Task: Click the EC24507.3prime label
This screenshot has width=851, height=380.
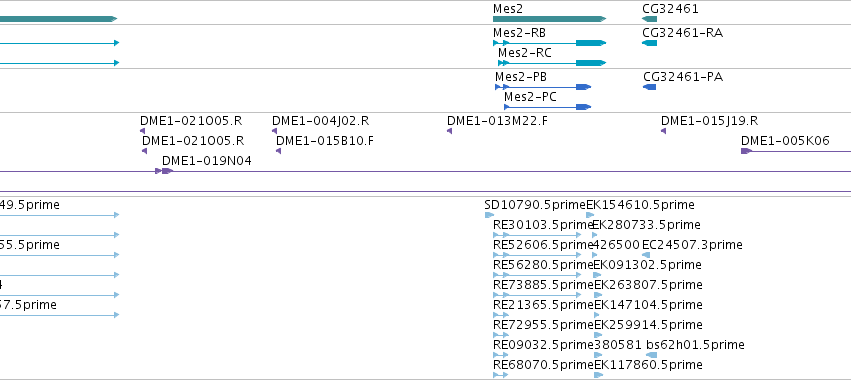Action: 692,245
